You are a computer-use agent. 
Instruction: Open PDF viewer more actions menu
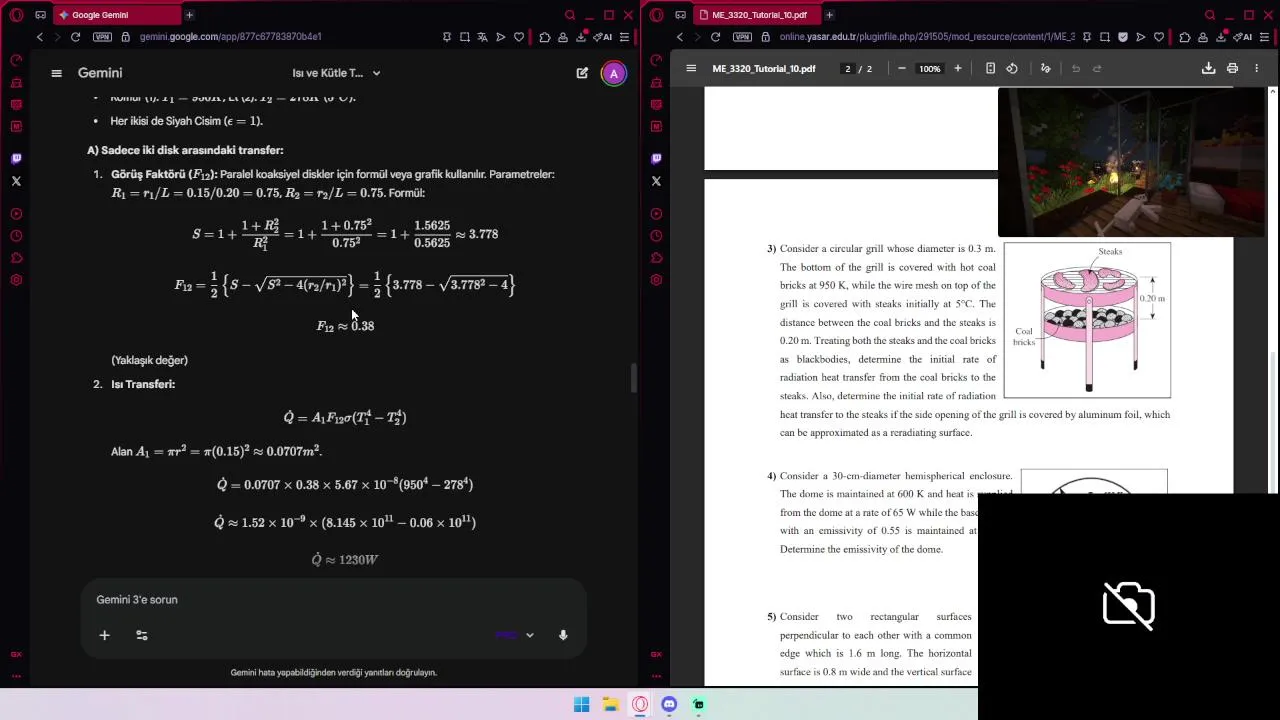[x=1257, y=69]
